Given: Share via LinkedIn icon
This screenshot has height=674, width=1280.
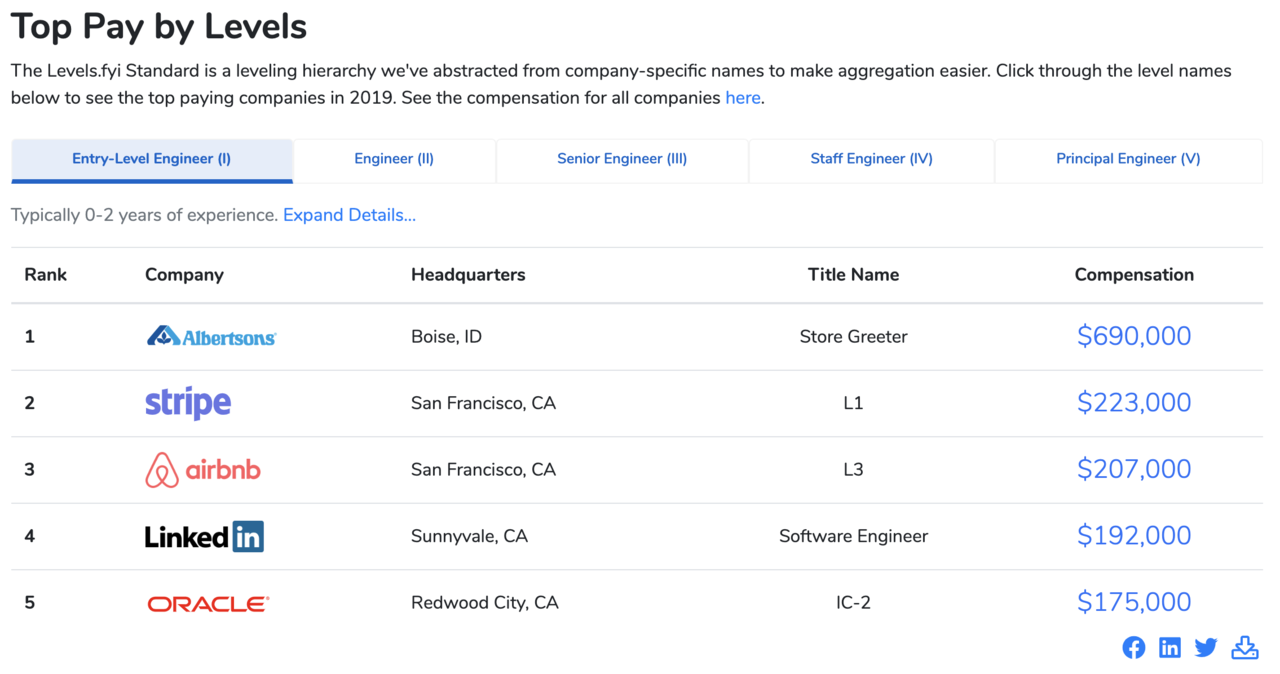Looking at the screenshot, I should coord(1169,647).
